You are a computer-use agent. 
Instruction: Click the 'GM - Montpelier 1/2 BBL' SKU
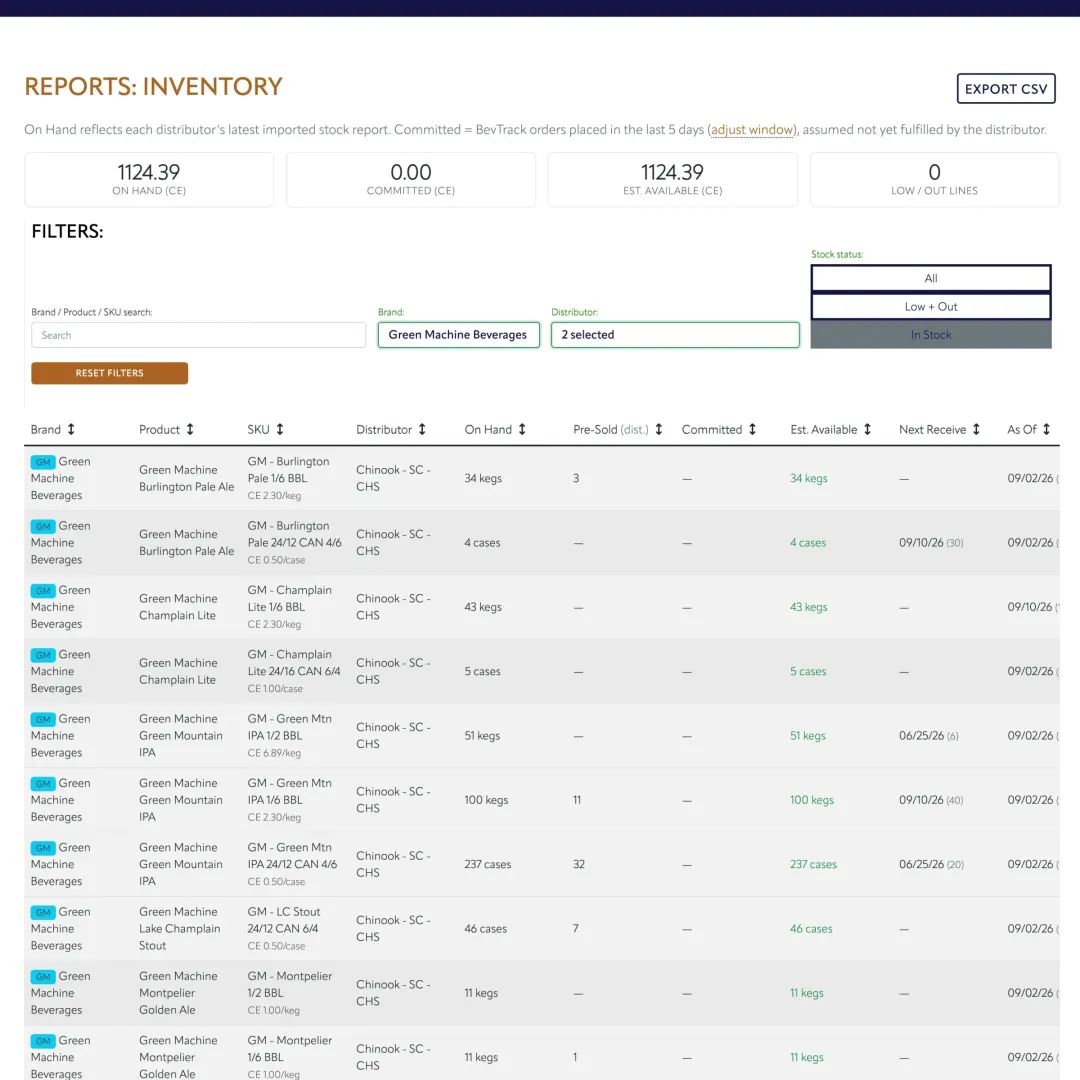[x=289, y=984]
